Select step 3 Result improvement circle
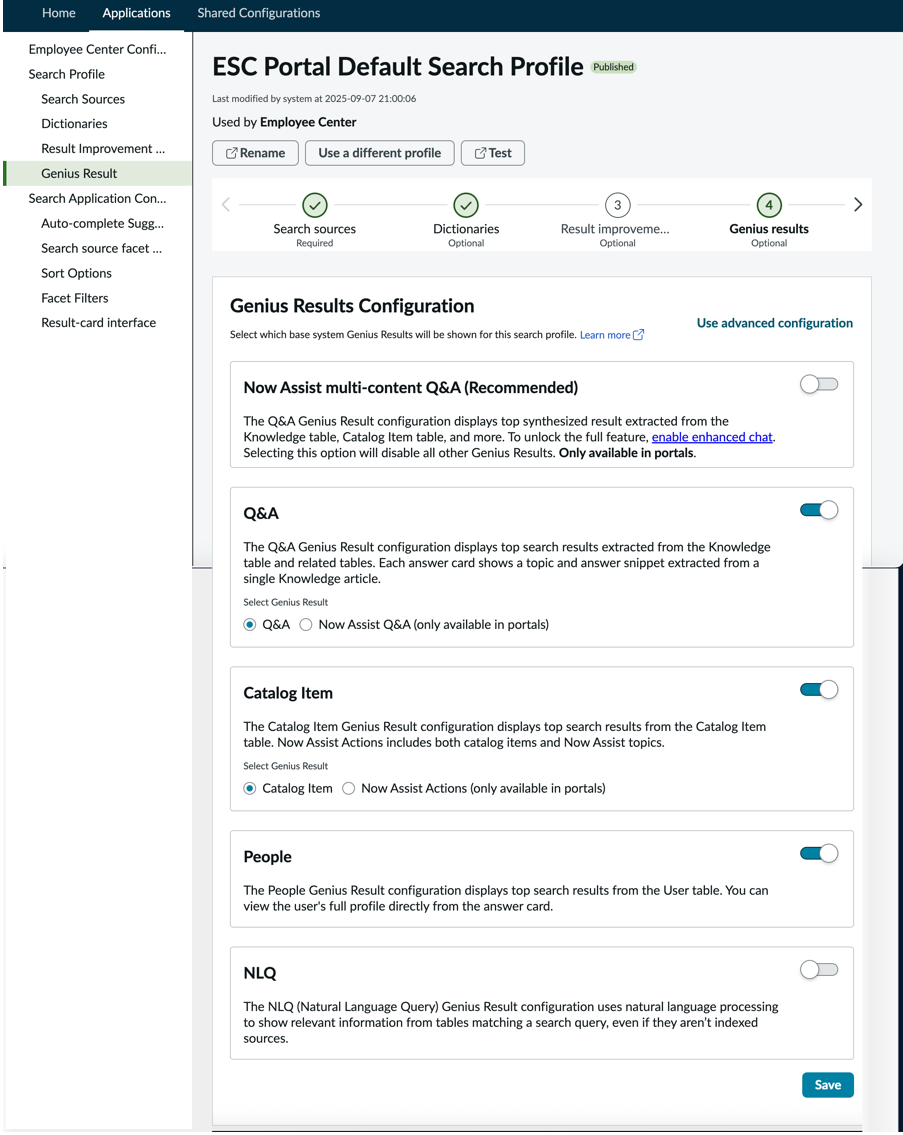Screen dimensions: 903x1135 click(x=617, y=205)
